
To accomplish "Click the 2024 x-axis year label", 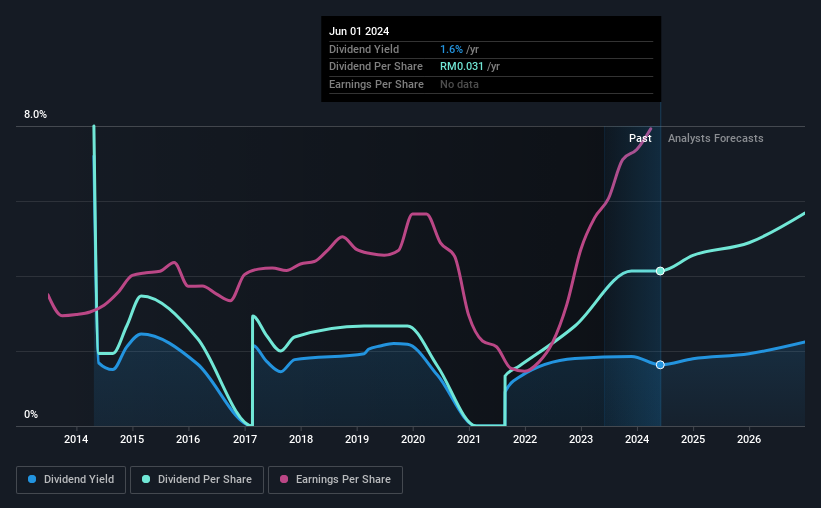I will [637, 439].
